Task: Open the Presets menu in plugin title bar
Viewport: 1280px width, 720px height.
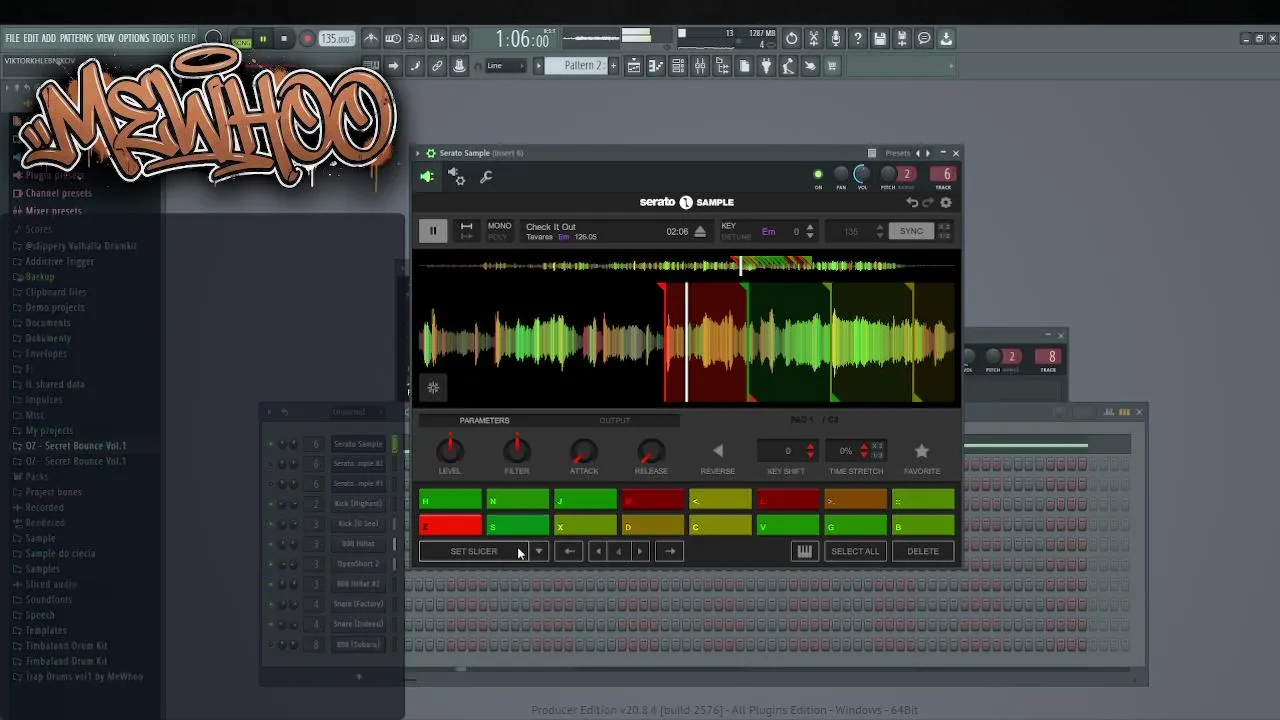Action: (x=898, y=153)
